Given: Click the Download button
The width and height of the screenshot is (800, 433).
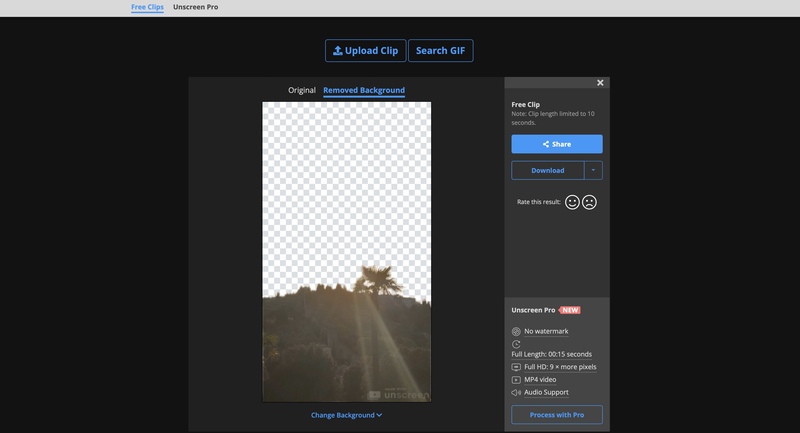Looking at the screenshot, I should (x=547, y=170).
